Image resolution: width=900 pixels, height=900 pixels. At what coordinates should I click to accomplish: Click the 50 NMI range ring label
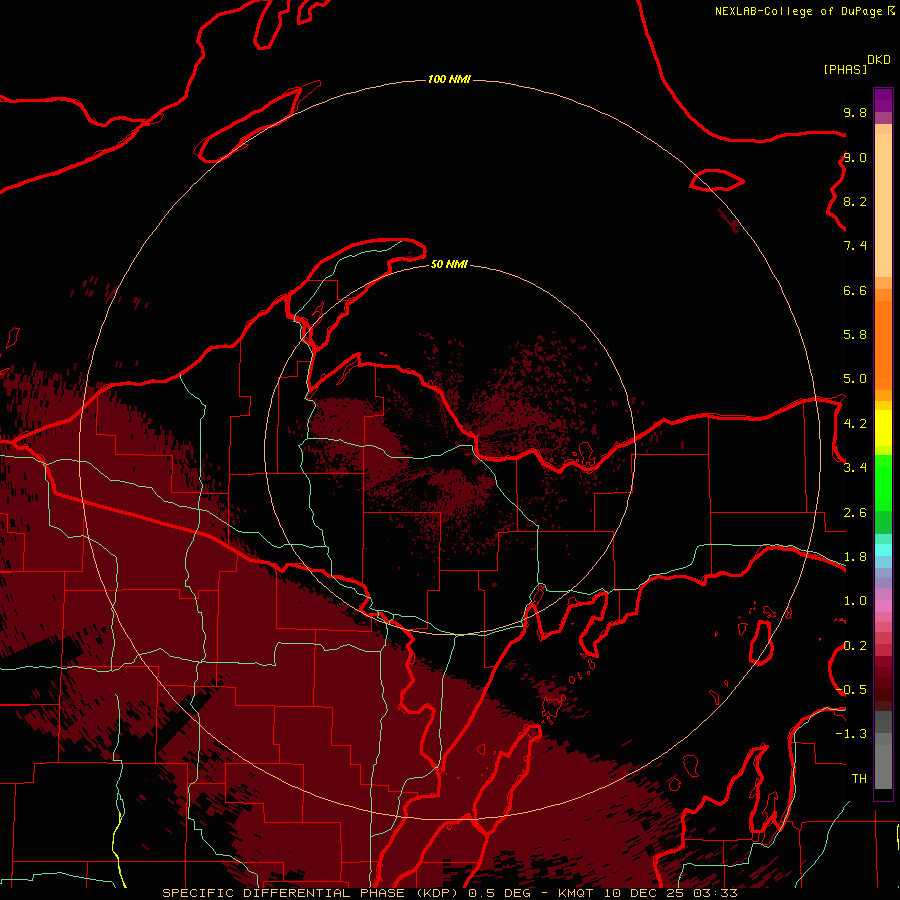click(449, 264)
